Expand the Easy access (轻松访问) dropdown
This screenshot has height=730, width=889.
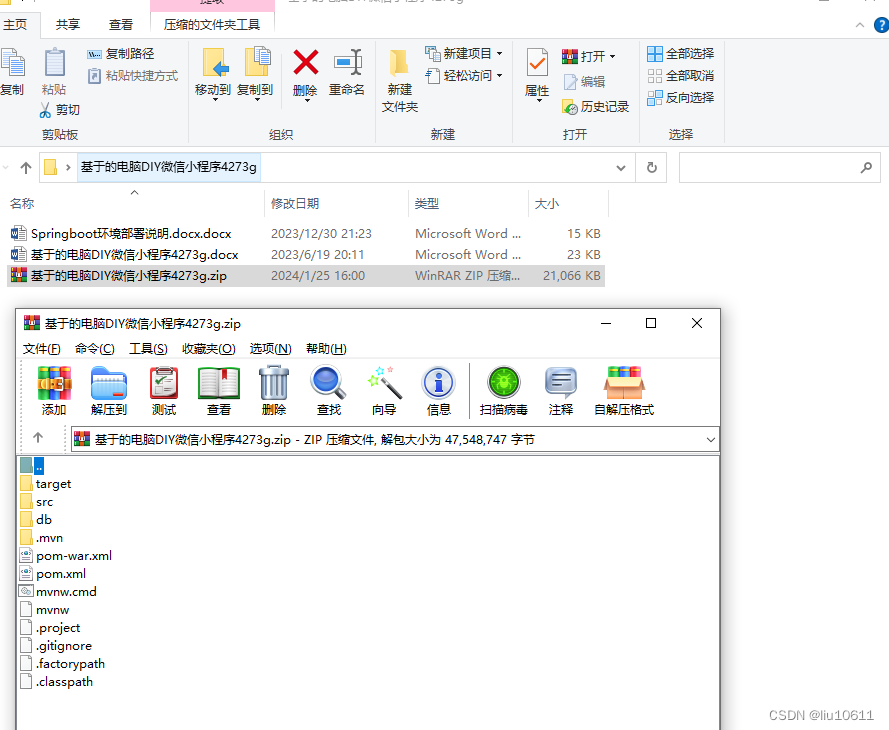499,75
